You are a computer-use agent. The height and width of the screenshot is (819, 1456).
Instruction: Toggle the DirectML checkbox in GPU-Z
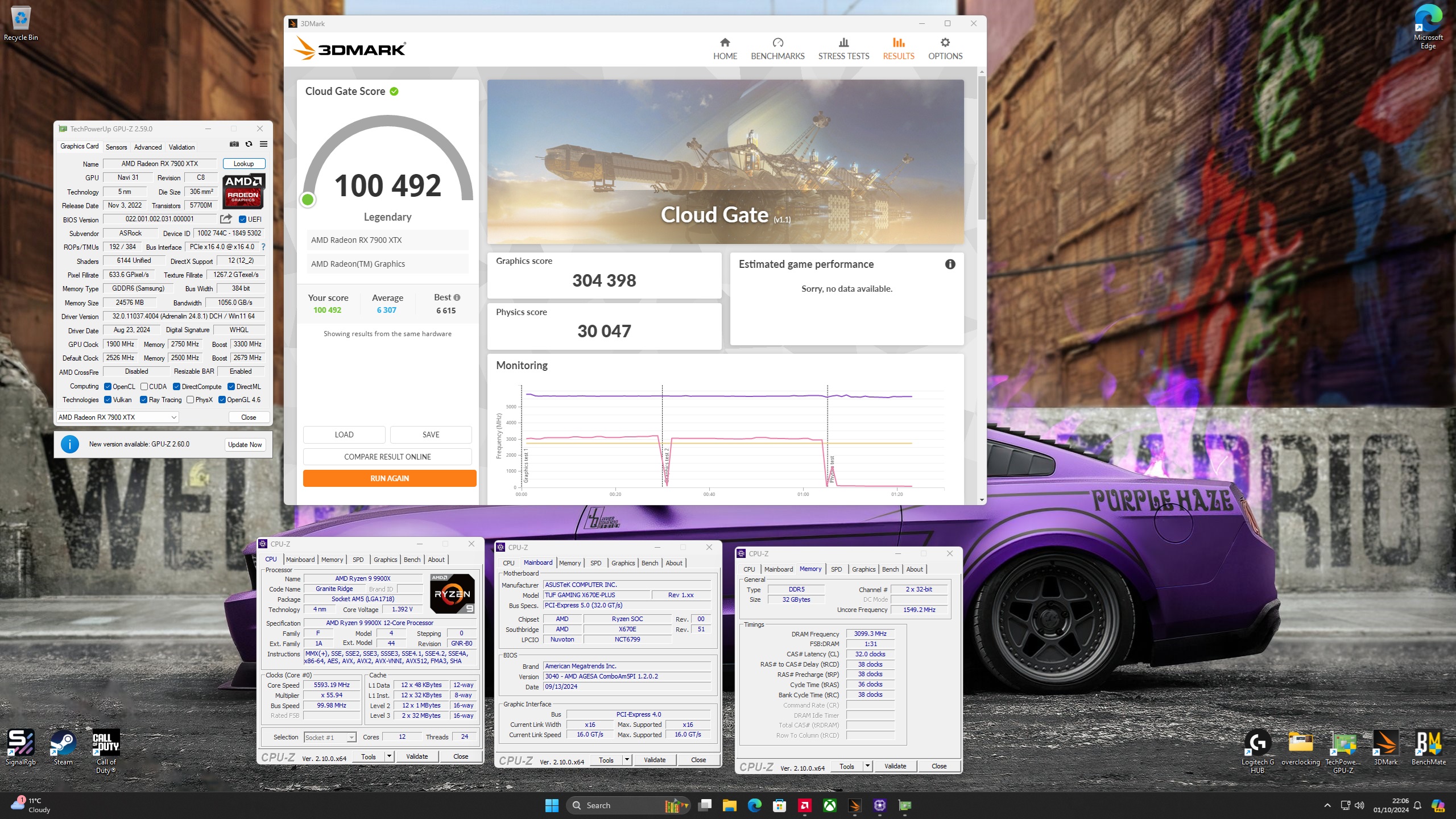tap(231, 387)
